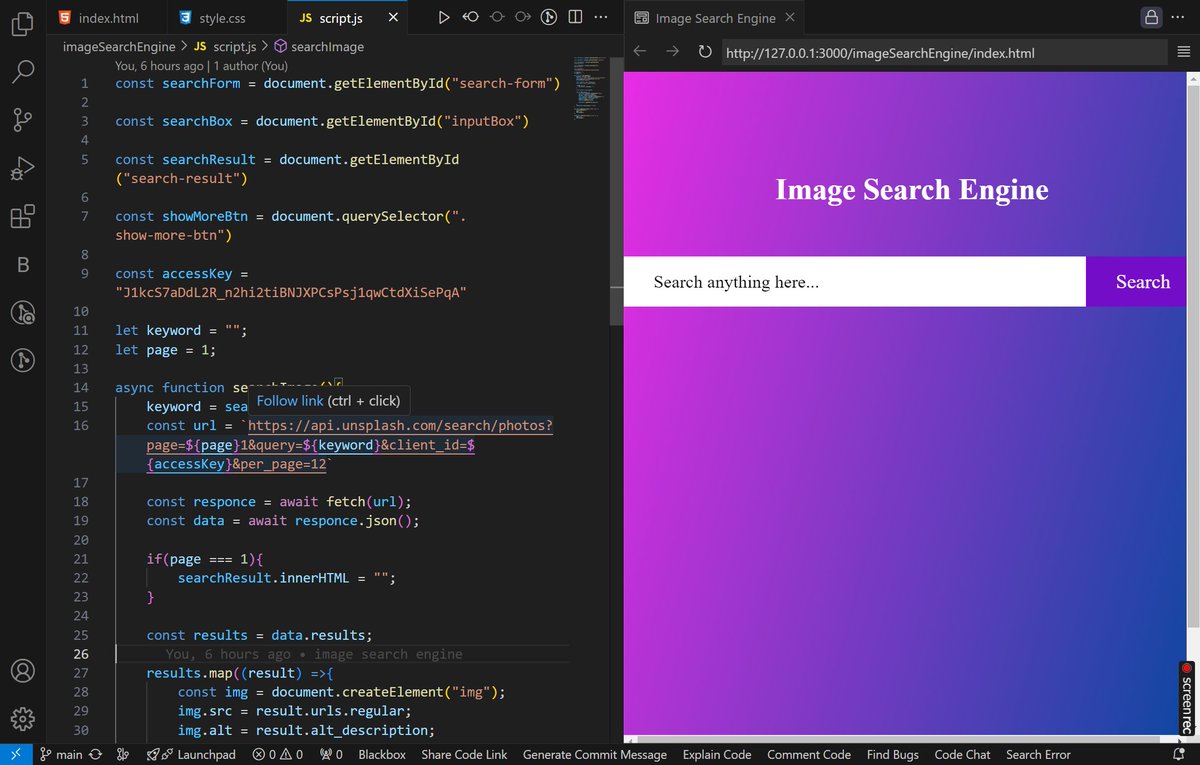Switch to the style.css tab

tap(221, 17)
